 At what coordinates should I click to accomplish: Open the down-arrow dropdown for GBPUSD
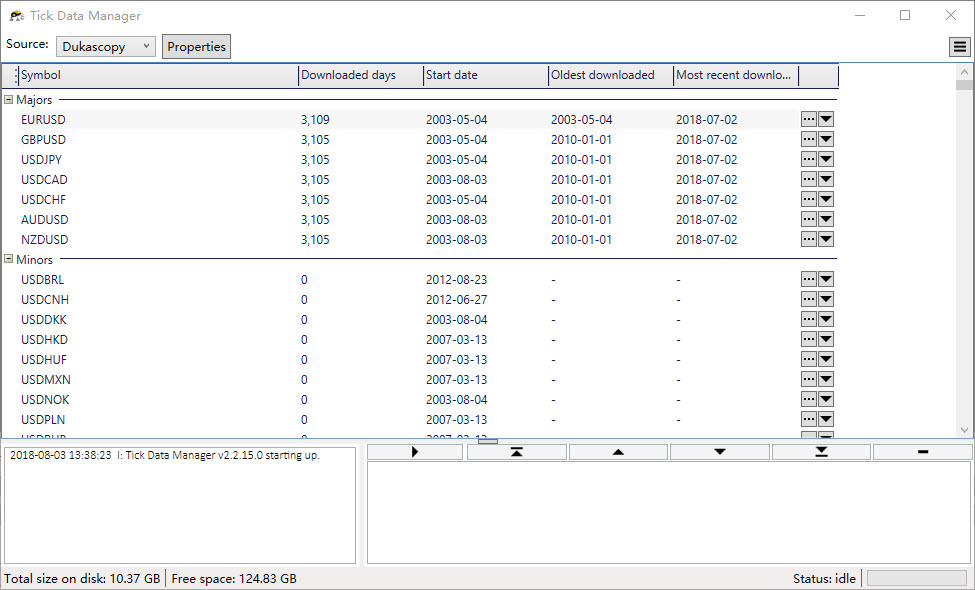(x=826, y=139)
